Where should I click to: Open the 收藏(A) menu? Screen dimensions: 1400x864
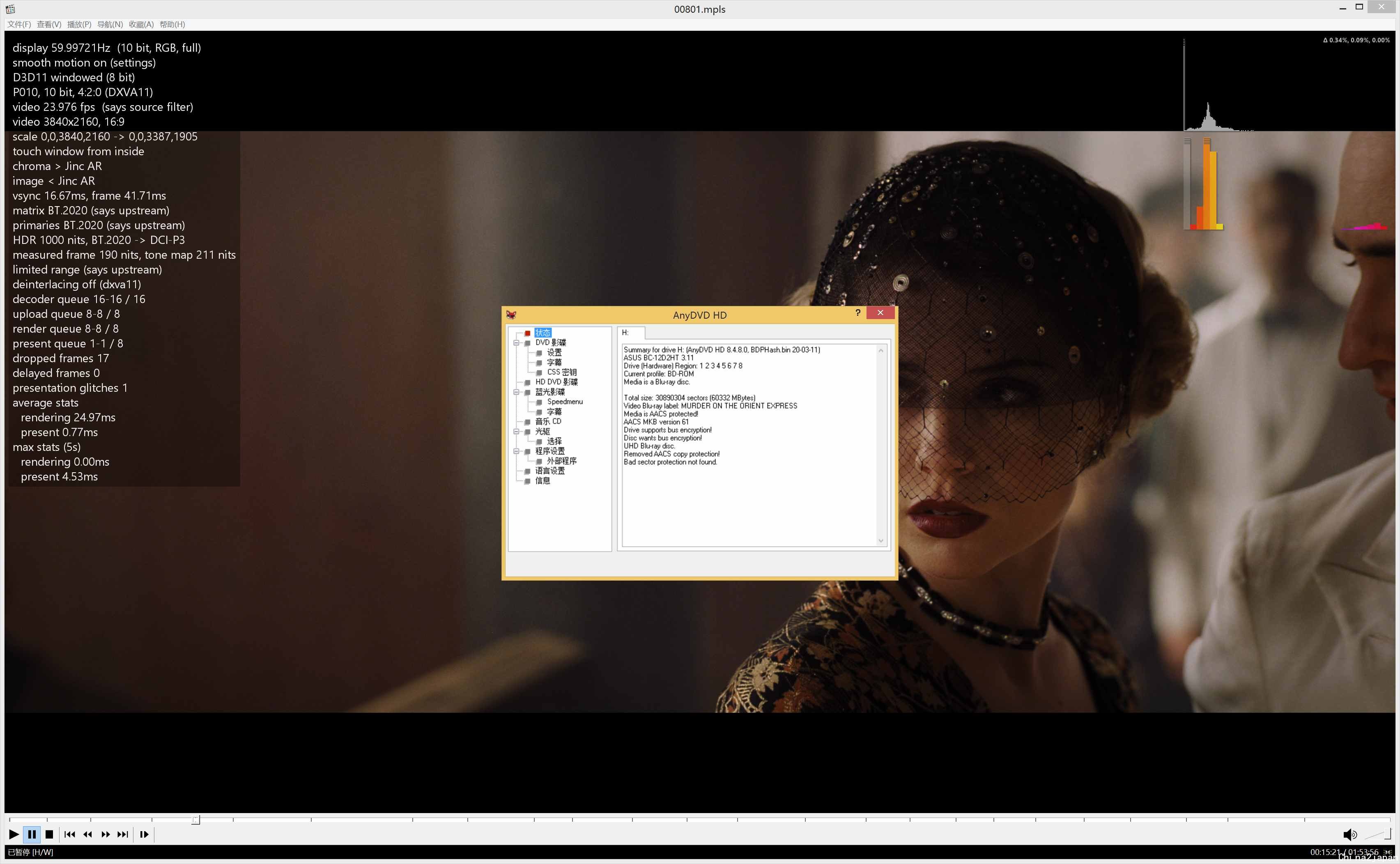[x=141, y=24]
